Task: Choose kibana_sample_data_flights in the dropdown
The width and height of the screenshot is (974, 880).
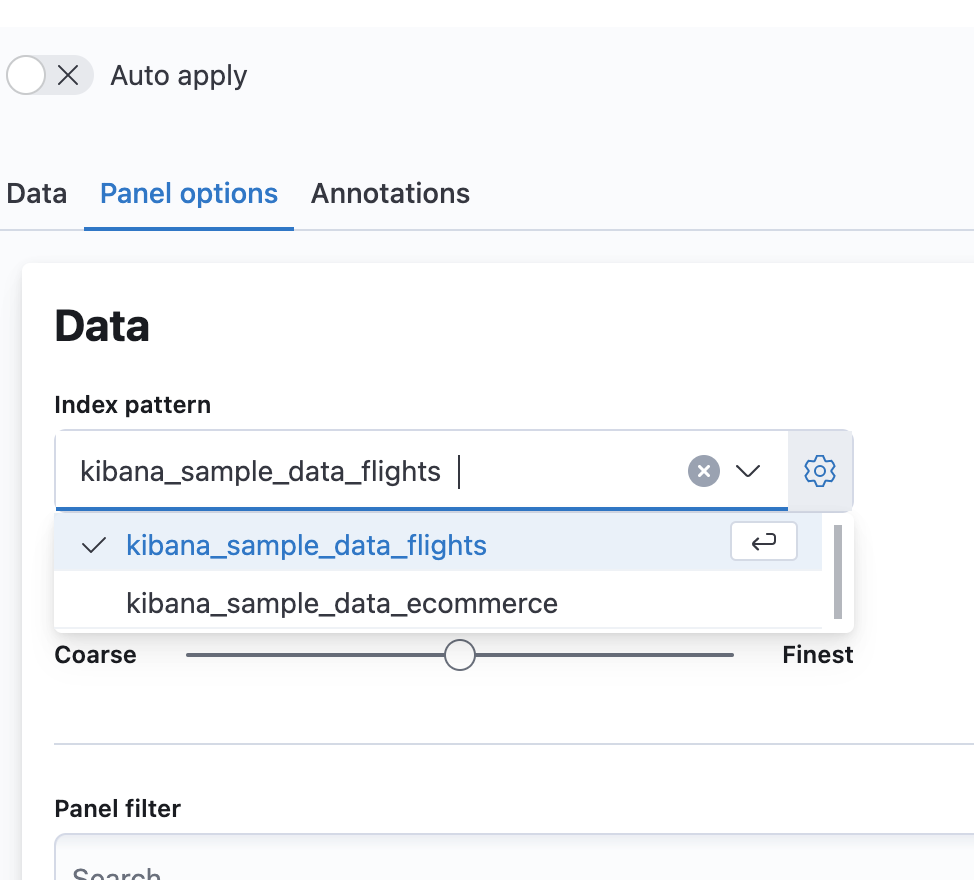Action: [x=305, y=545]
